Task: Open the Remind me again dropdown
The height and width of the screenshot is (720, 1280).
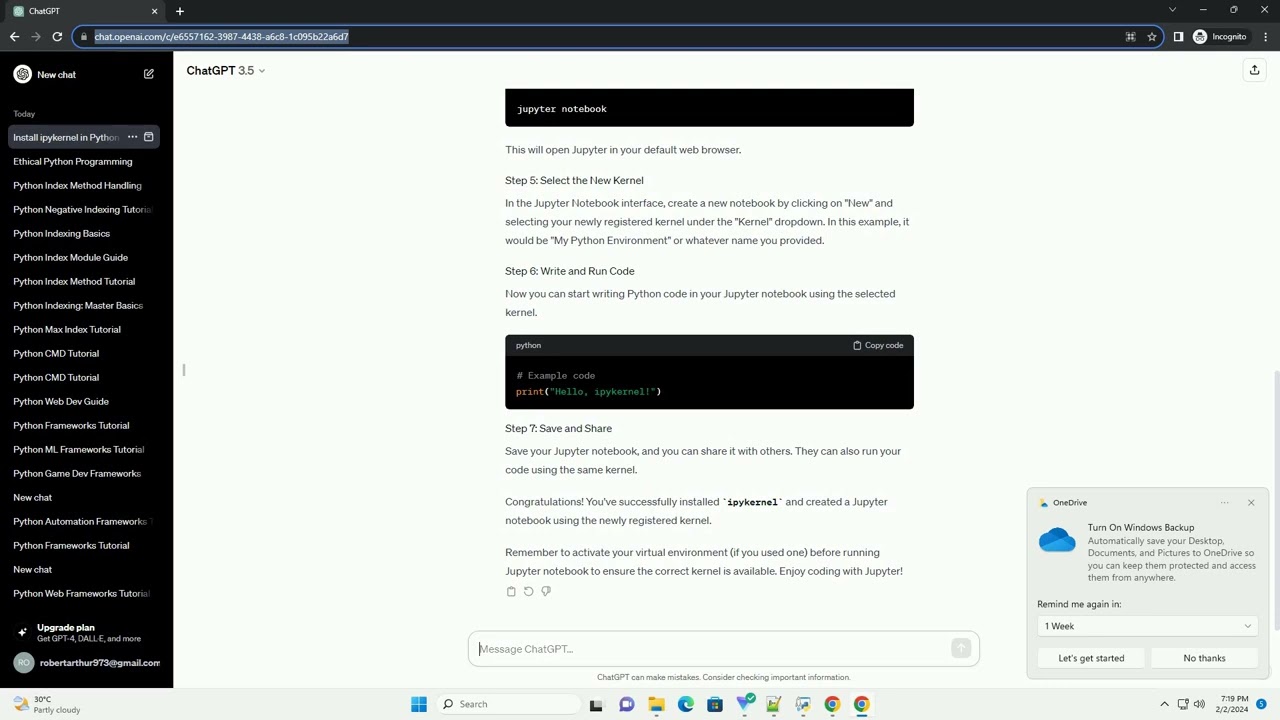Action: pos(1147,626)
